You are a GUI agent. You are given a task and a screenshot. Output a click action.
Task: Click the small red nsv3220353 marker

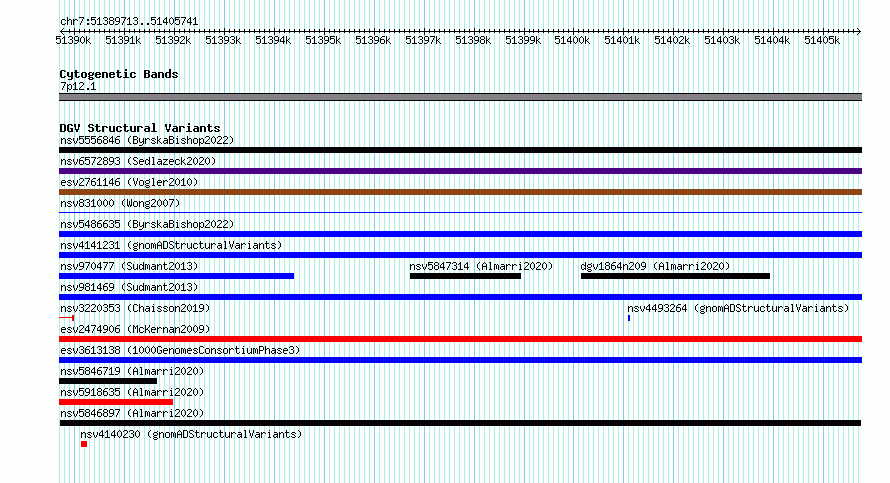(x=66, y=318)
